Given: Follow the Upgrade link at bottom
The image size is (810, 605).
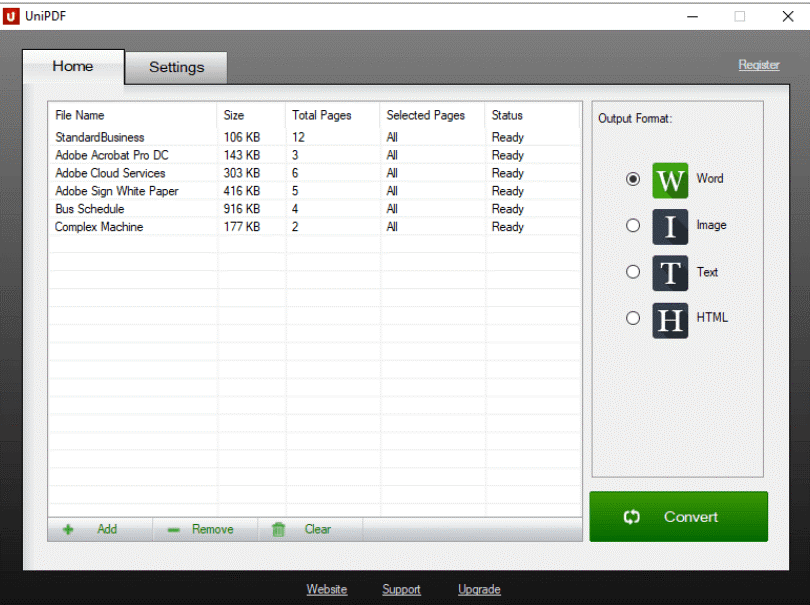Looking at the screenshot, I should point(479,590).
